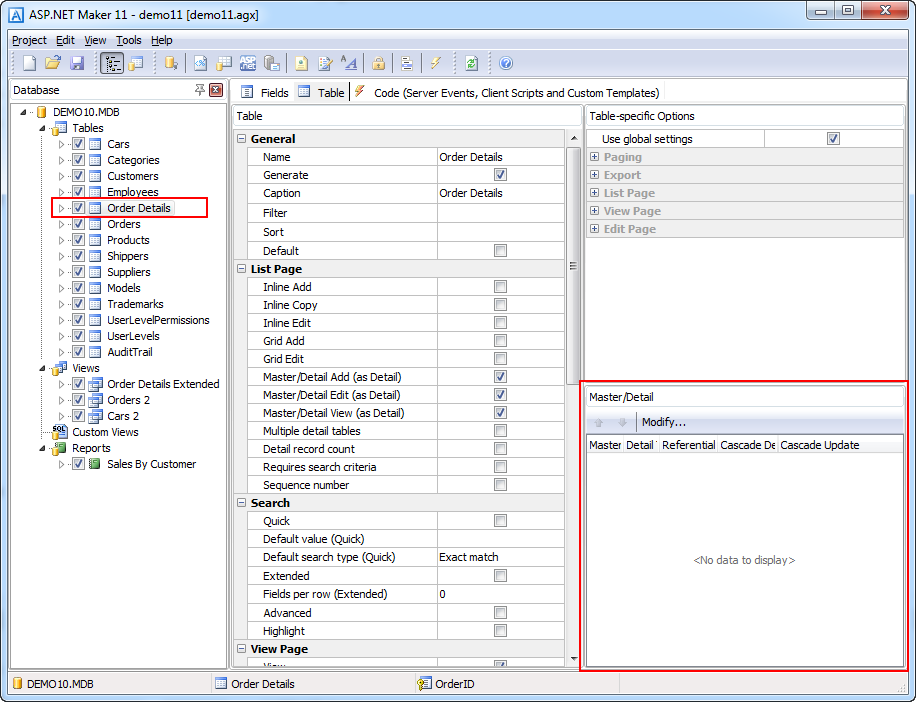916x702 pixels.
Task: Collapse the Views tree node
Action: point(42,368)
